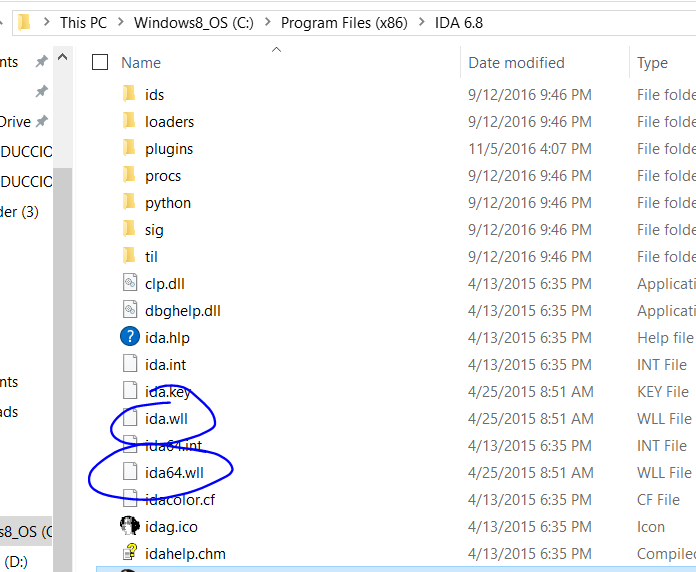The image size is (696, 572).
Task: Sort by Name column header
Action: 141,63
